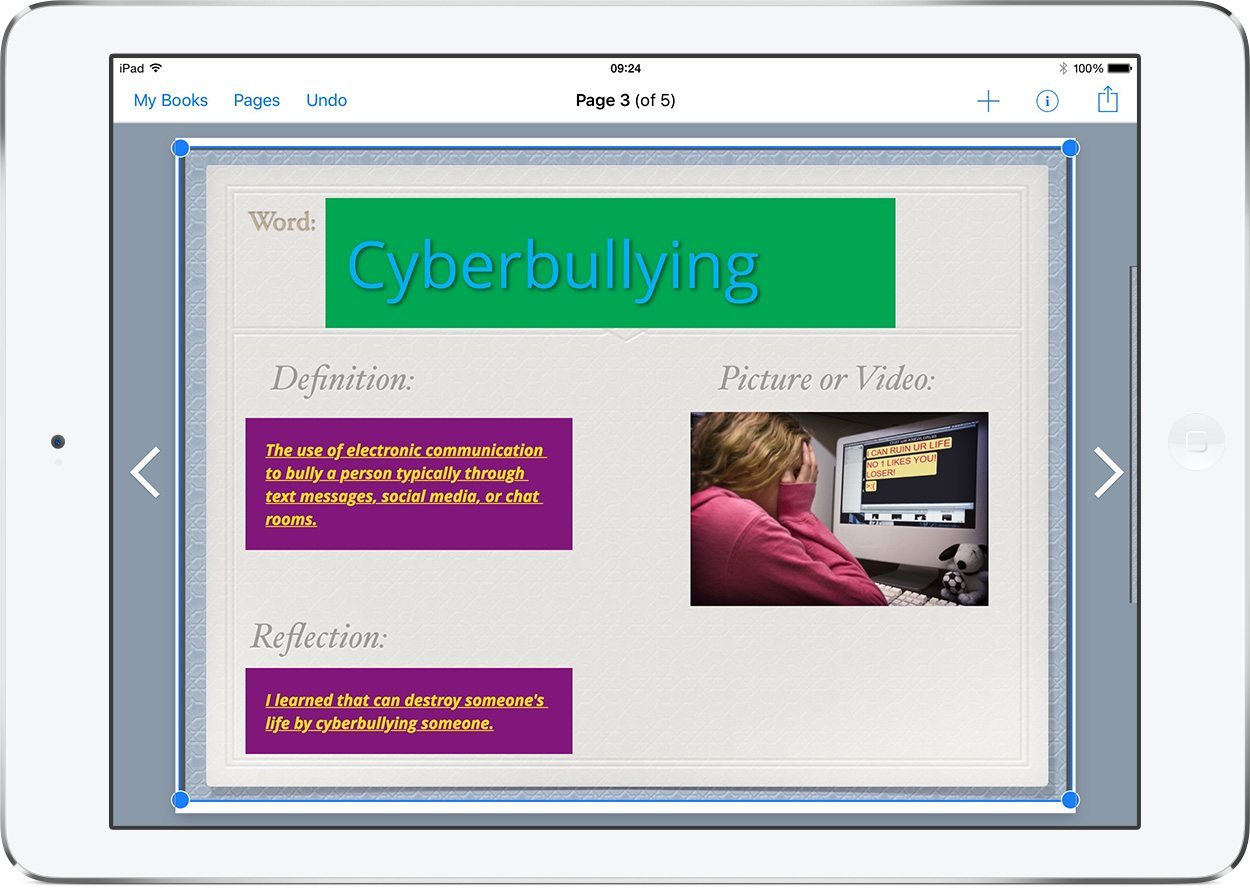Open the Pages view

pos(257,100)
